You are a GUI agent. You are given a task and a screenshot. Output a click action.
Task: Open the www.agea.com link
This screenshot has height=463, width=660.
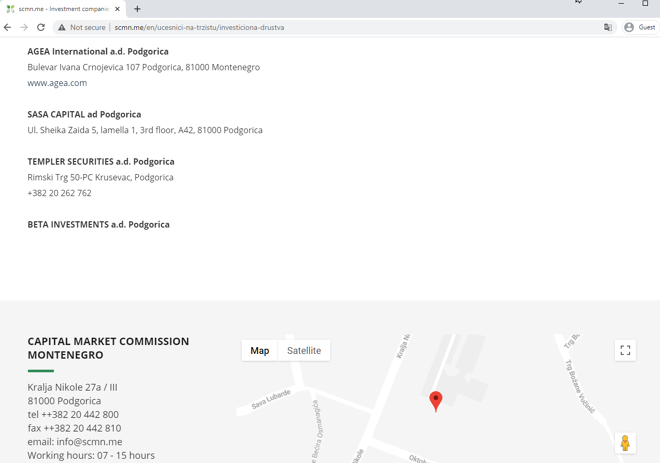pyautogui.click(x=57, y=83)
